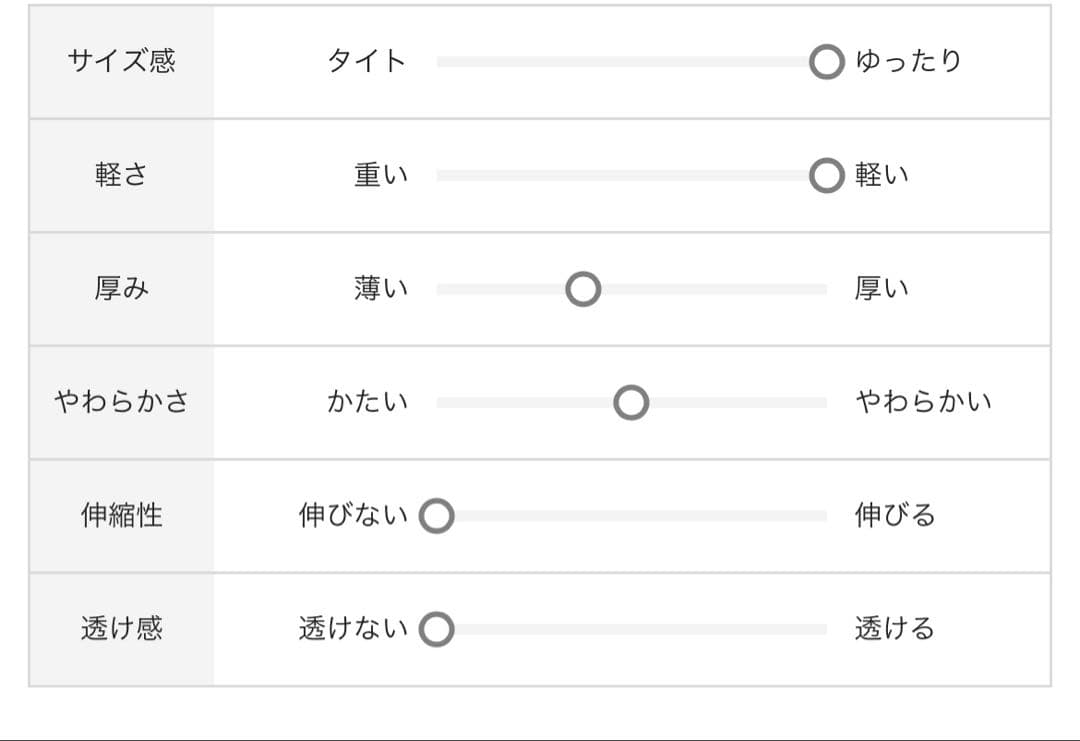Click the 伸縮性 row header
1080x741 pixels.
pos(121,516)
